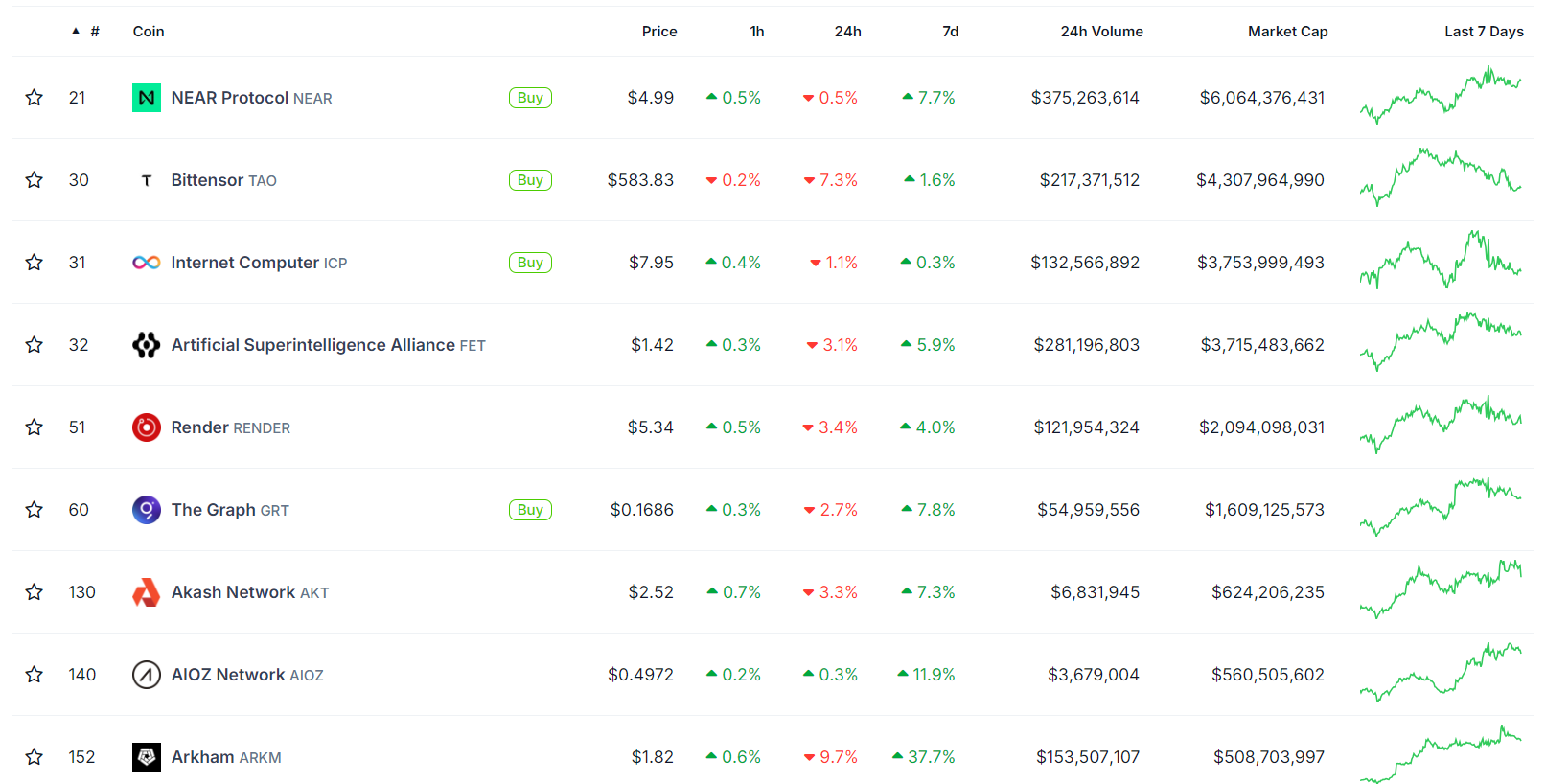Buy NEAR Protocol
Screen dimensions: 1546x784
[530, 98]
